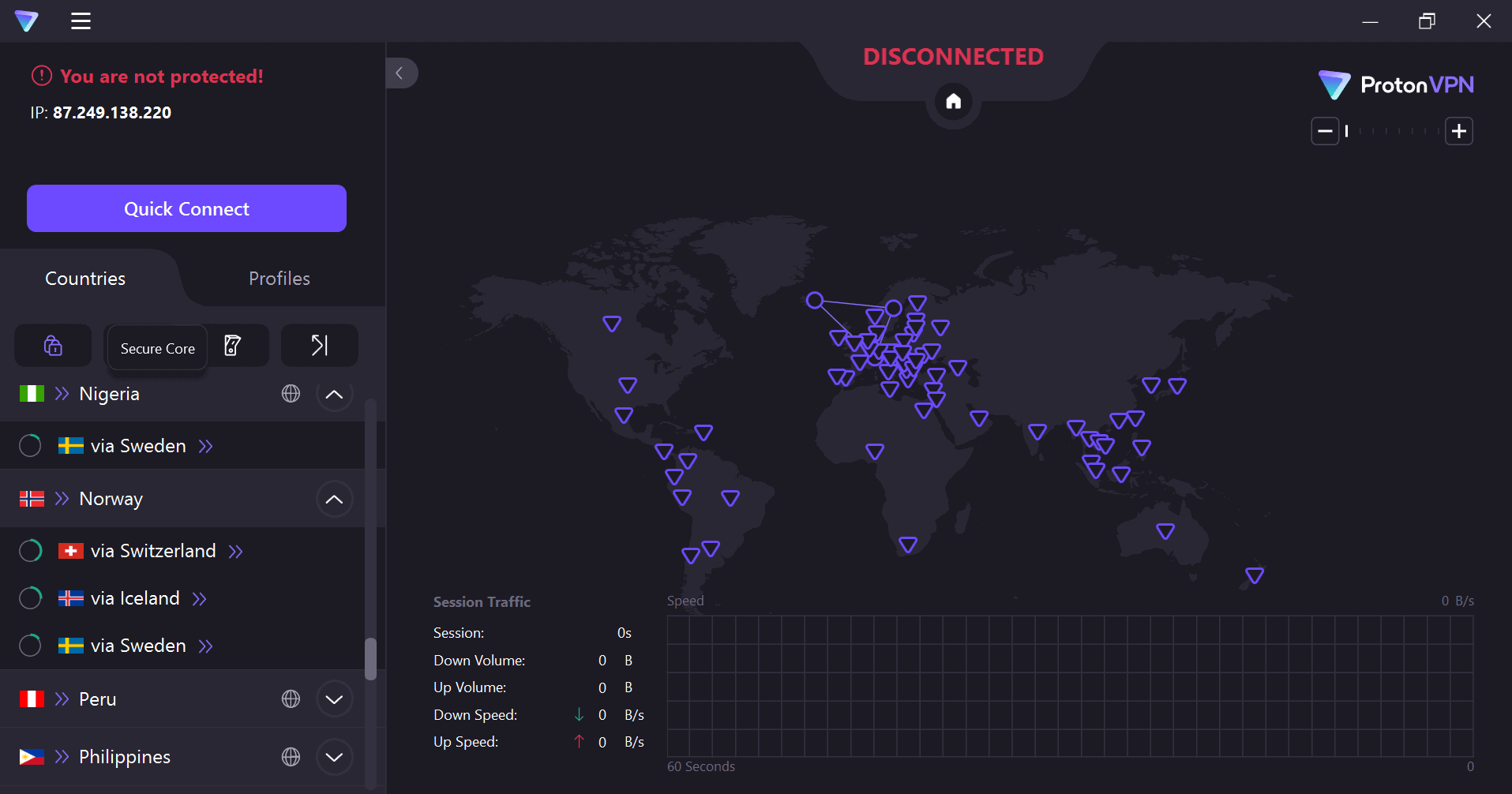The height and width of the screenshot is (794, 1512).
Task: Click the globe icon beside Philippines
Action: click(291, 757)
